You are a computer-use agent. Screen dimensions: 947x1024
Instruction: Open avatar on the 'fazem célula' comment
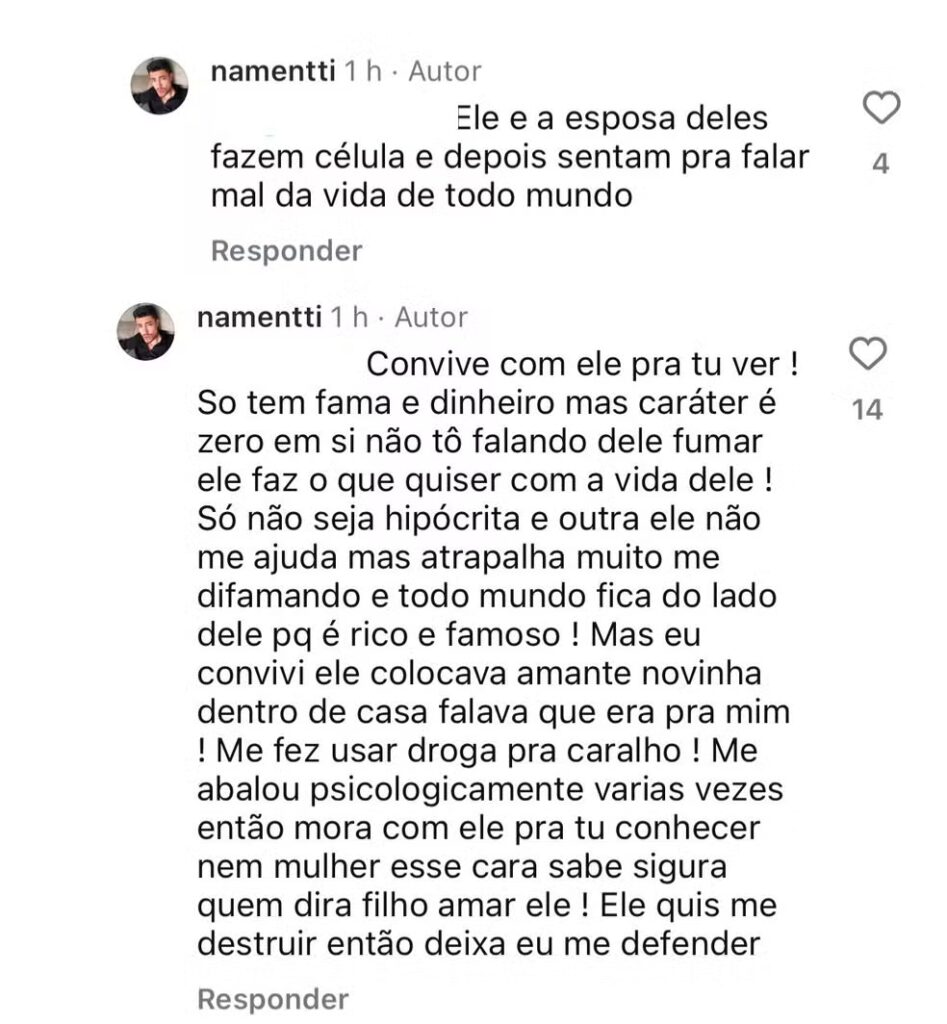click(x=159, y=85)
